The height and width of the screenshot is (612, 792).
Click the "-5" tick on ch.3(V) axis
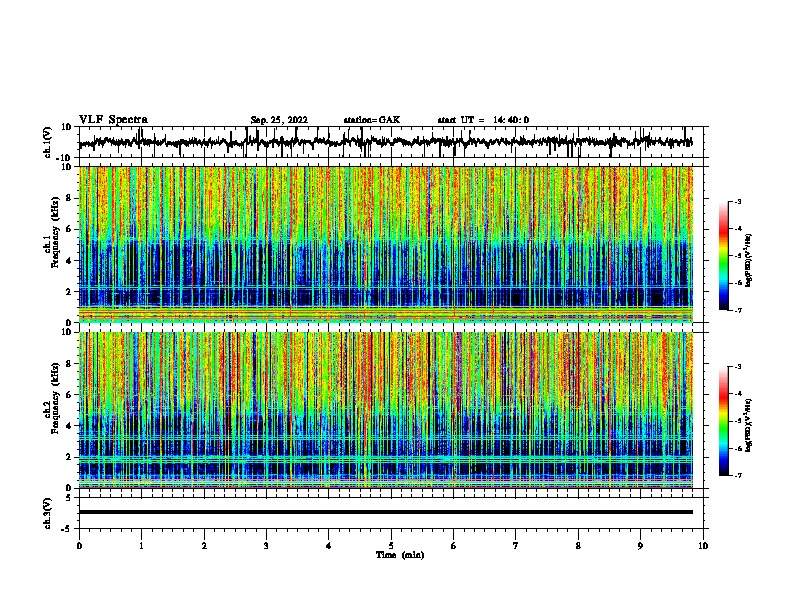tap(68, 529)
